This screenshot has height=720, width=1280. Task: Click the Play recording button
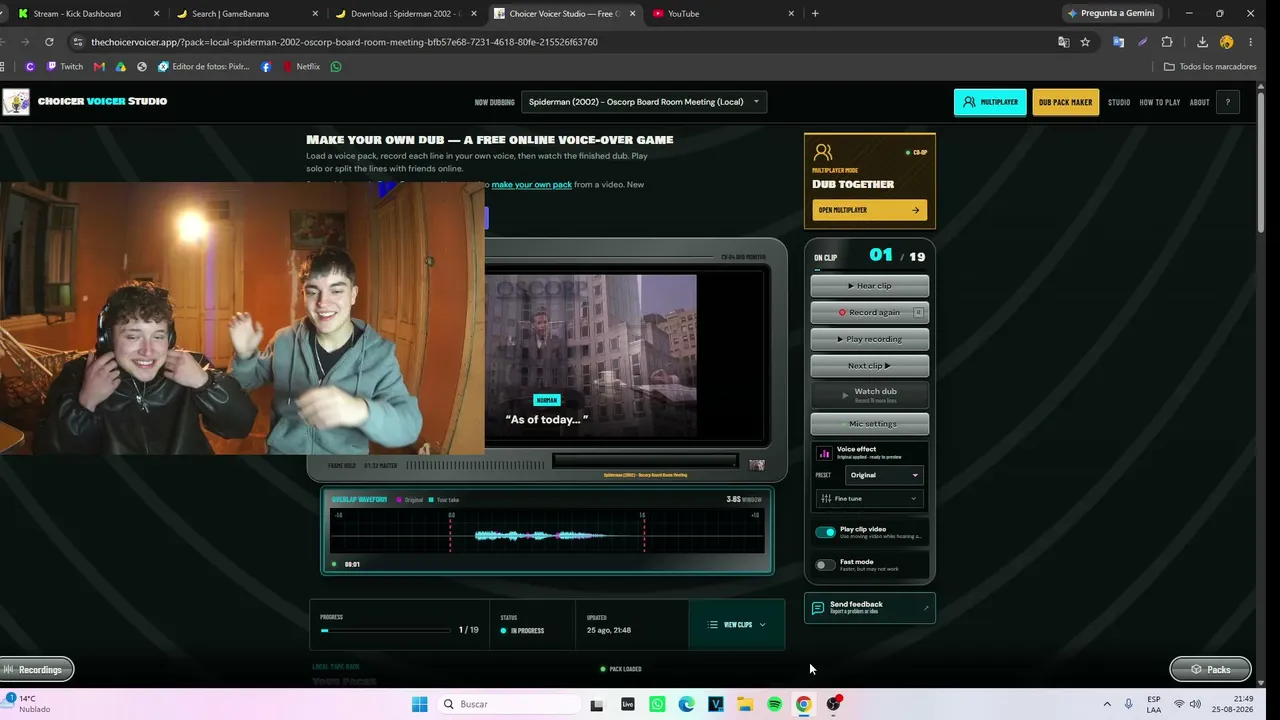tap(869, 339)
